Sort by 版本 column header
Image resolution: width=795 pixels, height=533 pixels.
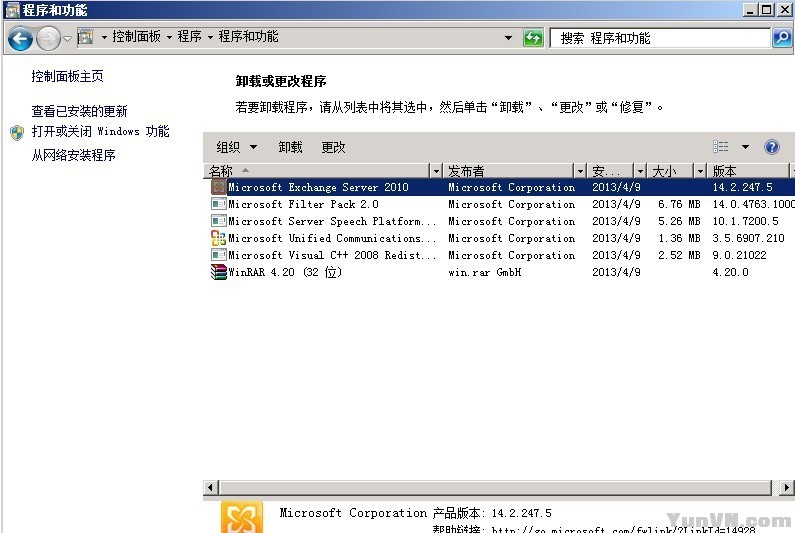tap(748, 171)
